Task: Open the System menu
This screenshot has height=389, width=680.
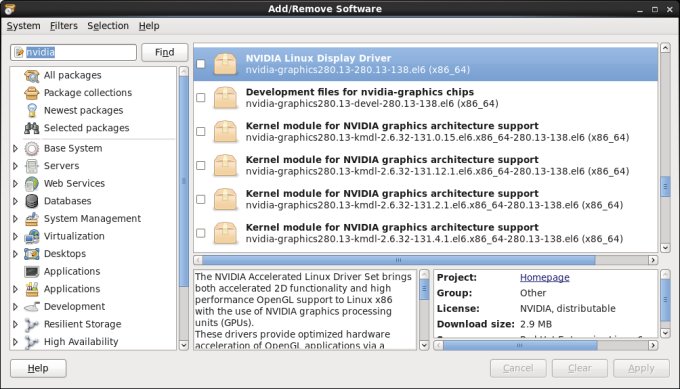Action: pos(23,26)
